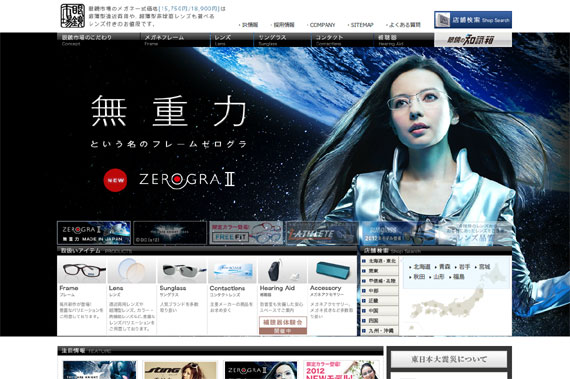Viewport: 570px width, 379px height.
Task: Select the 青森 prefecture link
Action: click(x=444, y=267)
